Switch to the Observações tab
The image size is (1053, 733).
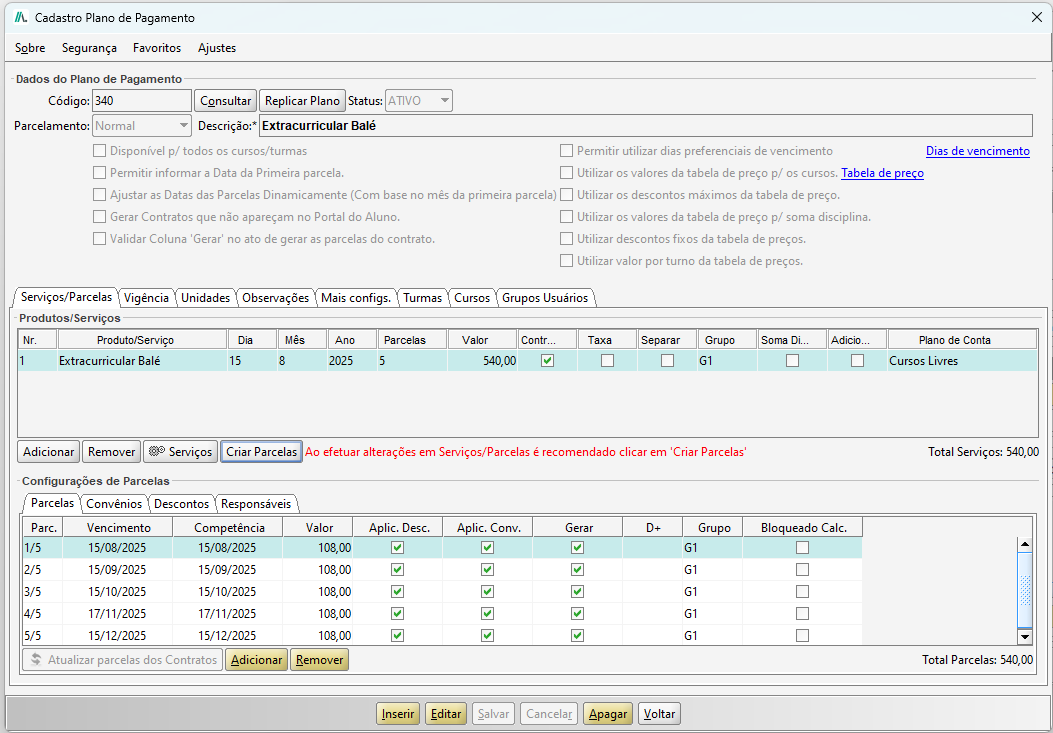click(x=275, y=298)
